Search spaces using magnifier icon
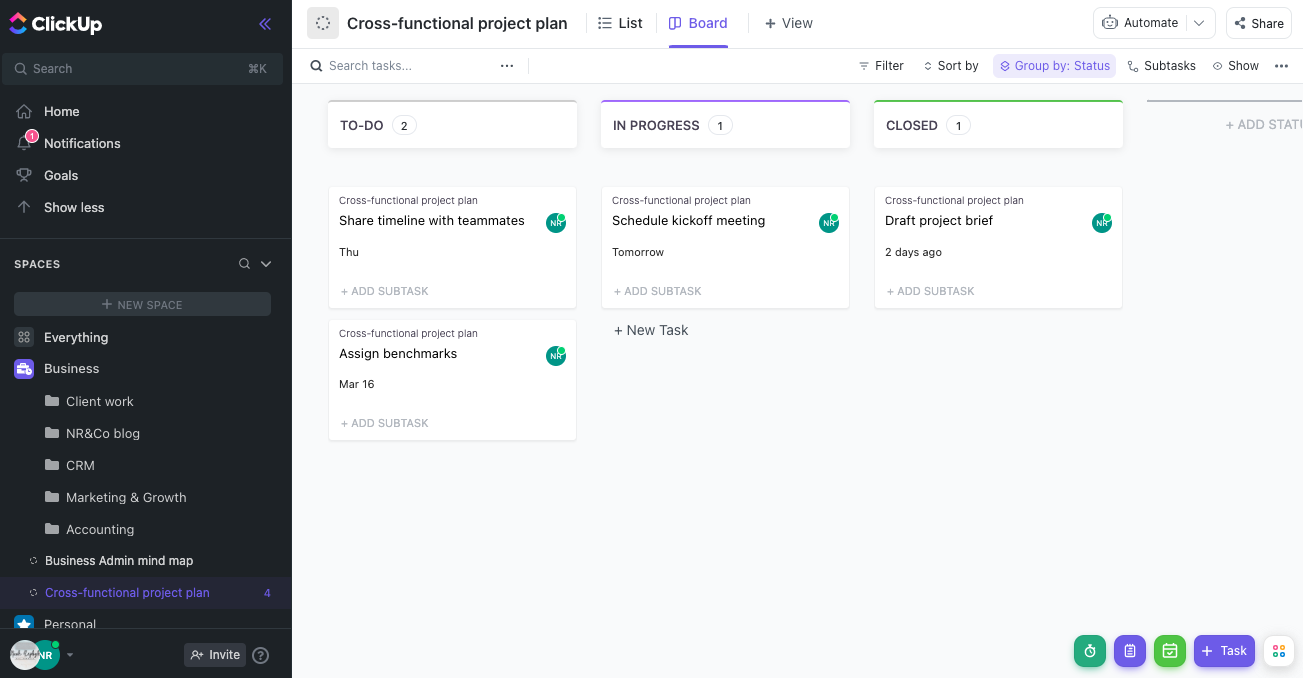 (x=244, y=264)
